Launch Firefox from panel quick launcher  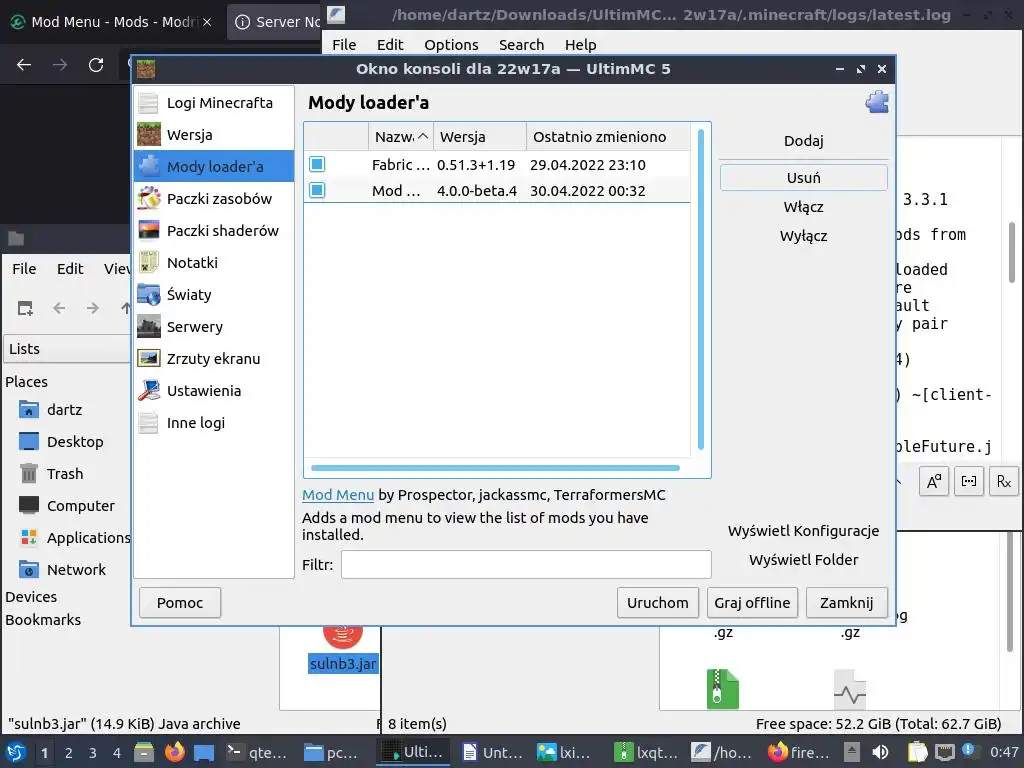(x=174, y=752)
